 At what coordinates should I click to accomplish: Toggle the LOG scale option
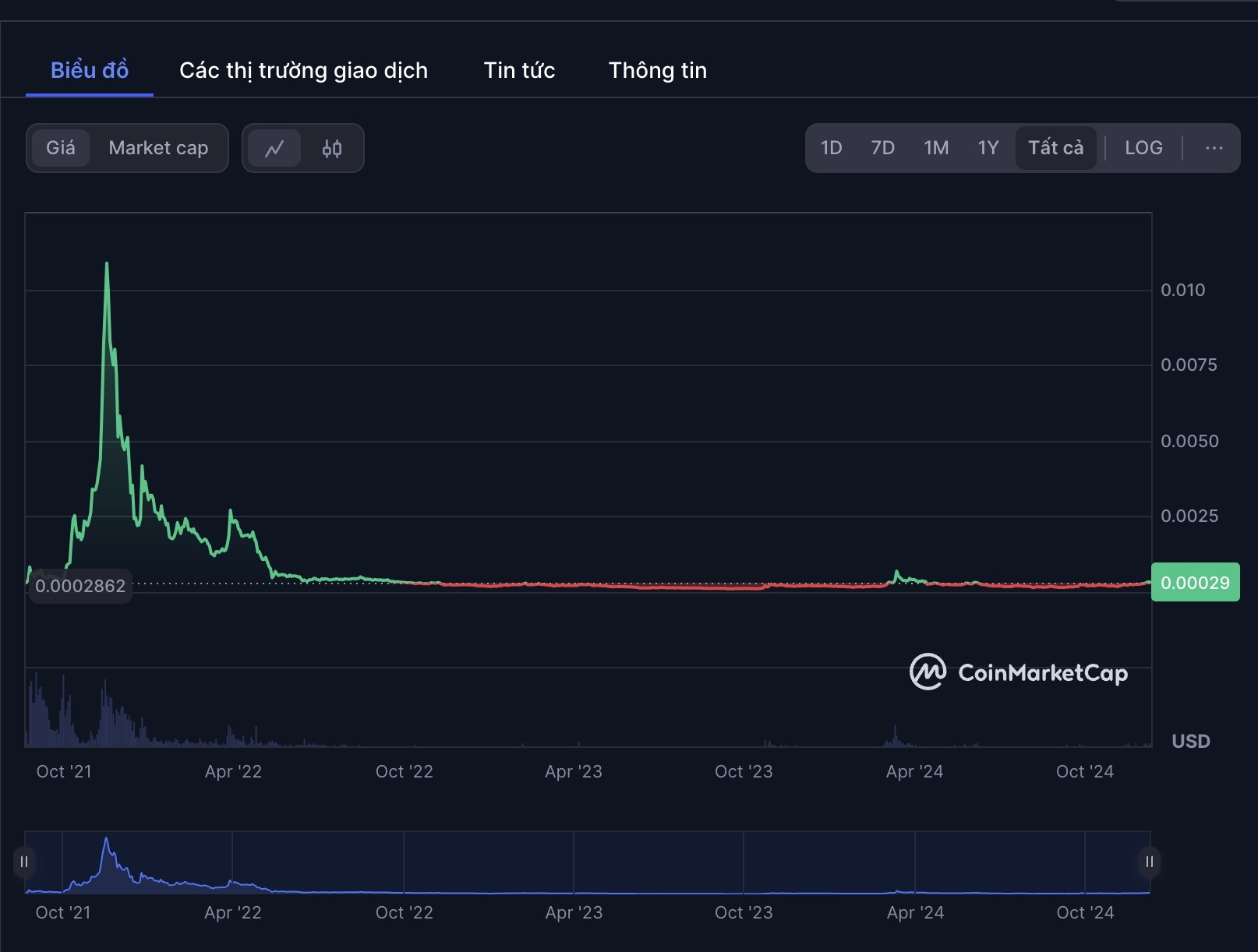tap(1143, 148)
